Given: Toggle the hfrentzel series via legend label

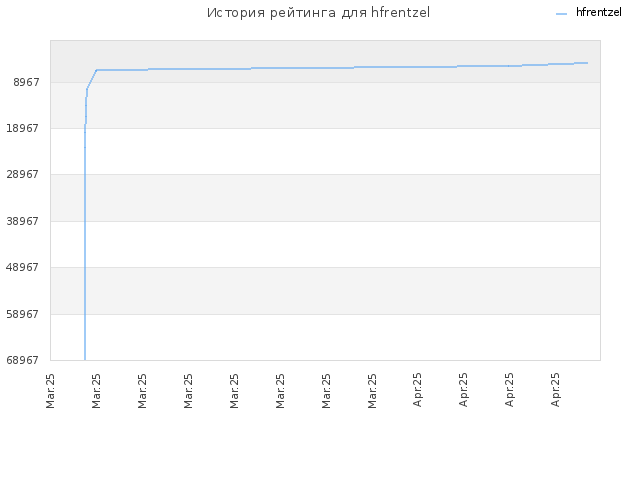Looking at the screenshot, I should click(x=598, y=12).
